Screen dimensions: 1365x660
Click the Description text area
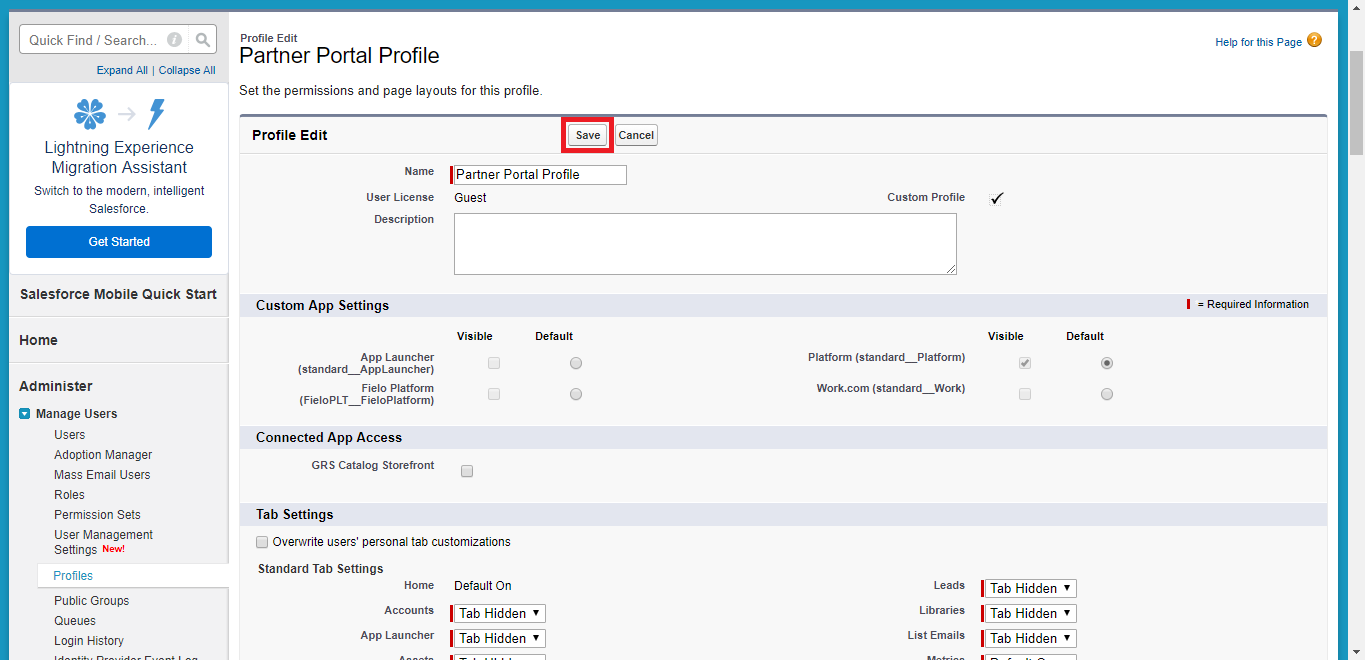click(x=705, y=243)
